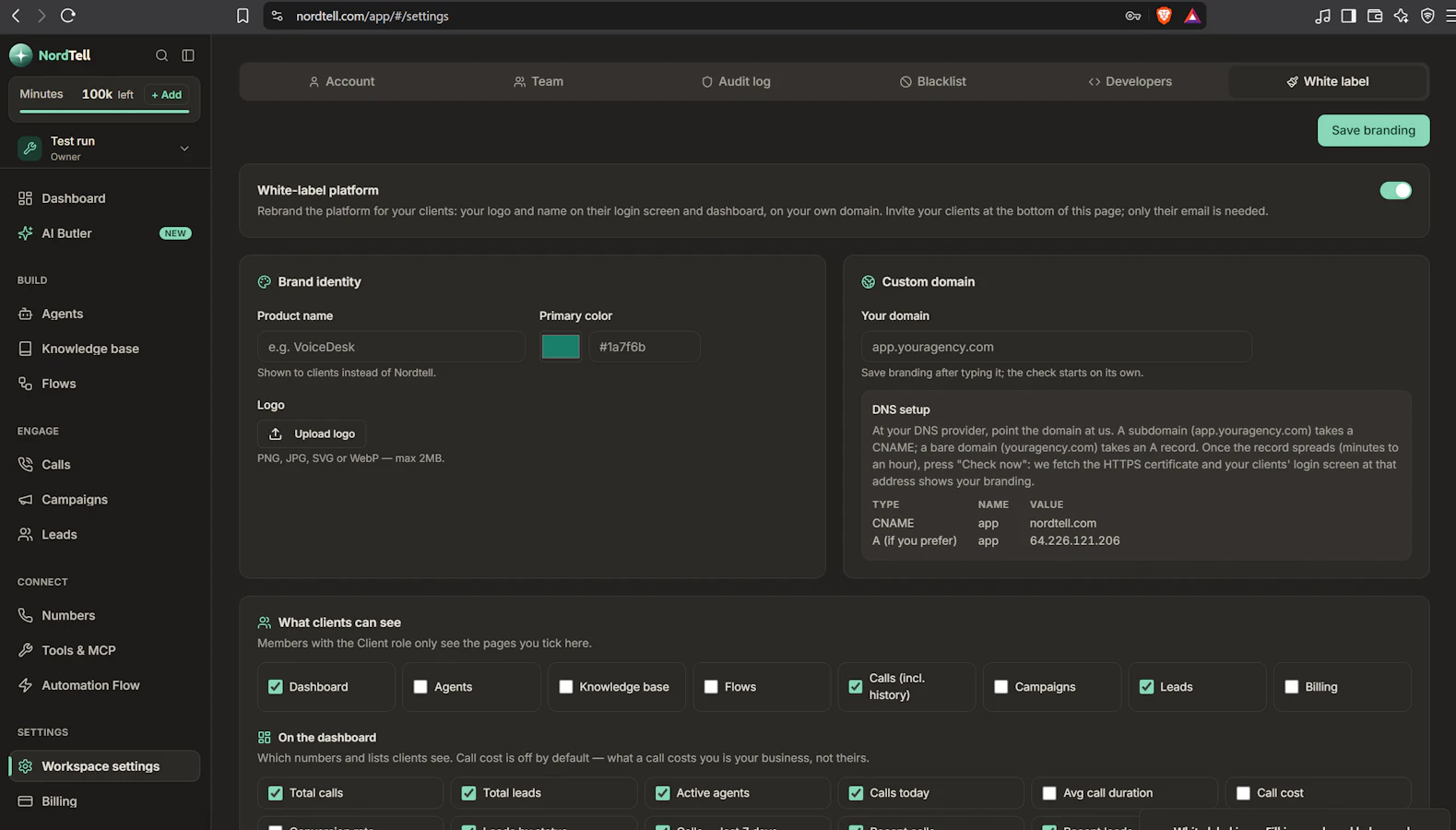Viewport: 1456px width, 830px height.
Task: Open the Audit log tab
Action: 736,81
